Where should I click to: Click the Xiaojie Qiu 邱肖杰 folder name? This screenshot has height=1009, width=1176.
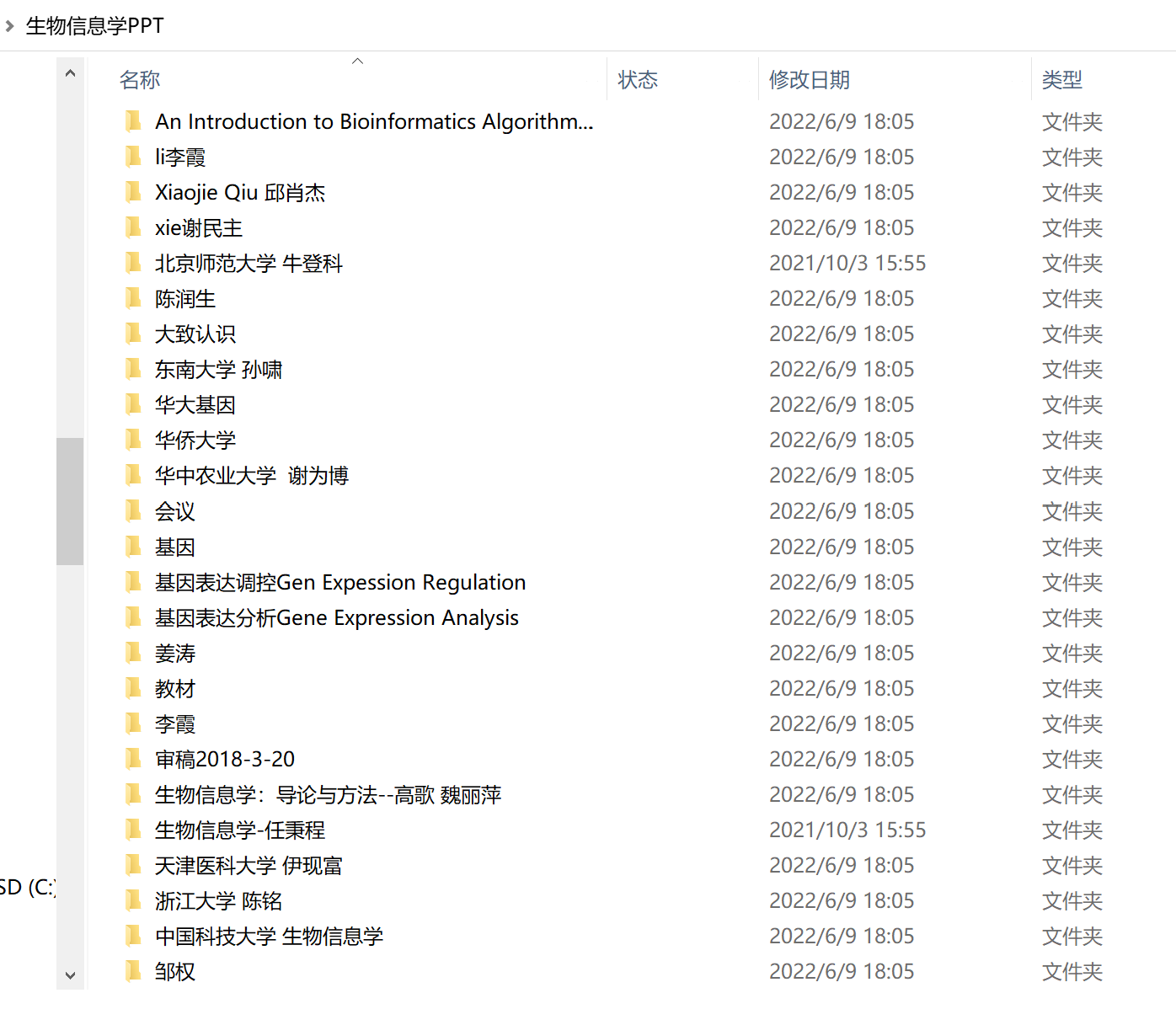(x=240, y=192)
